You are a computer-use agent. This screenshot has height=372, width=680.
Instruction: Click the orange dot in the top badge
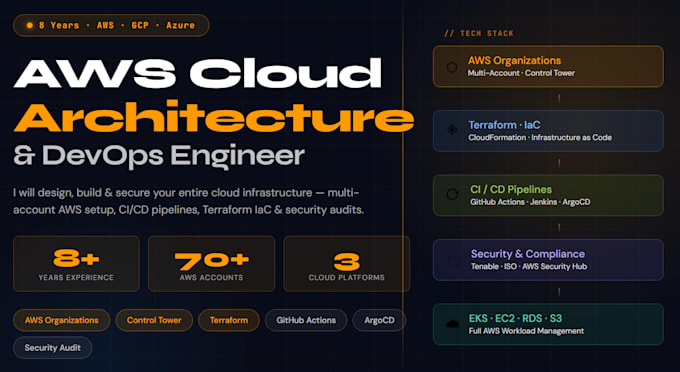tap(29, 25)
